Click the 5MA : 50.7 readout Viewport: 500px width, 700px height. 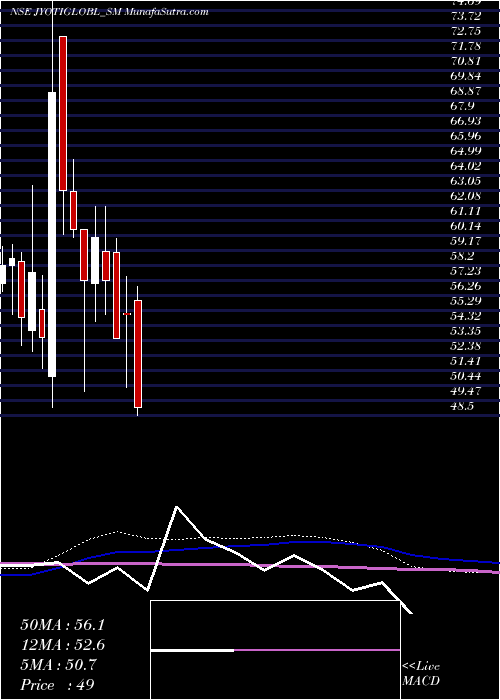(58, 665)
